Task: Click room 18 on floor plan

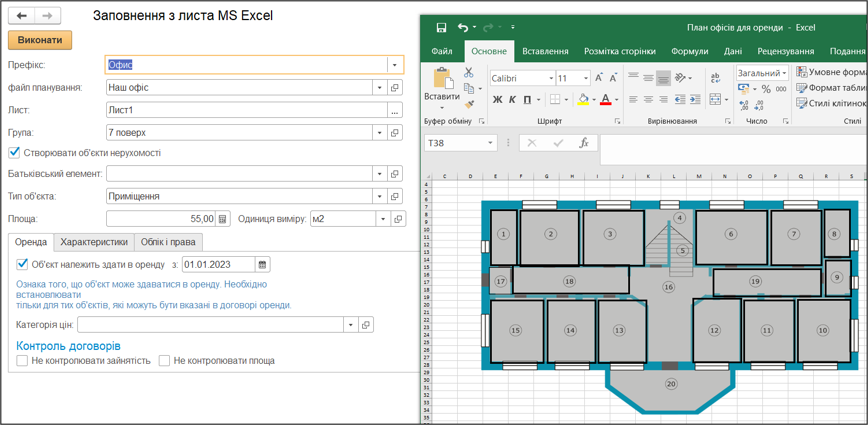Action: pyautogui.click(x=571, y=281)
